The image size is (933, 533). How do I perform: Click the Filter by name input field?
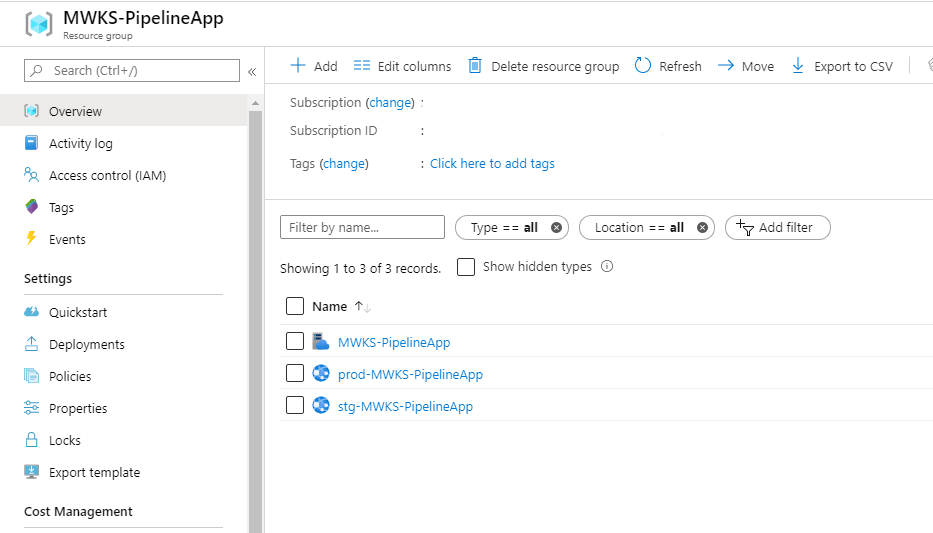362,228
